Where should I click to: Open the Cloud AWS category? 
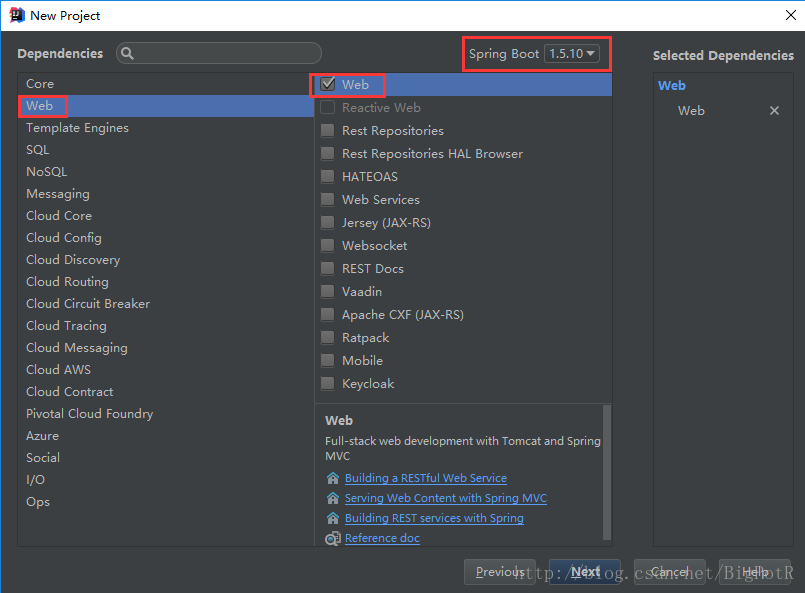(166, 370)
